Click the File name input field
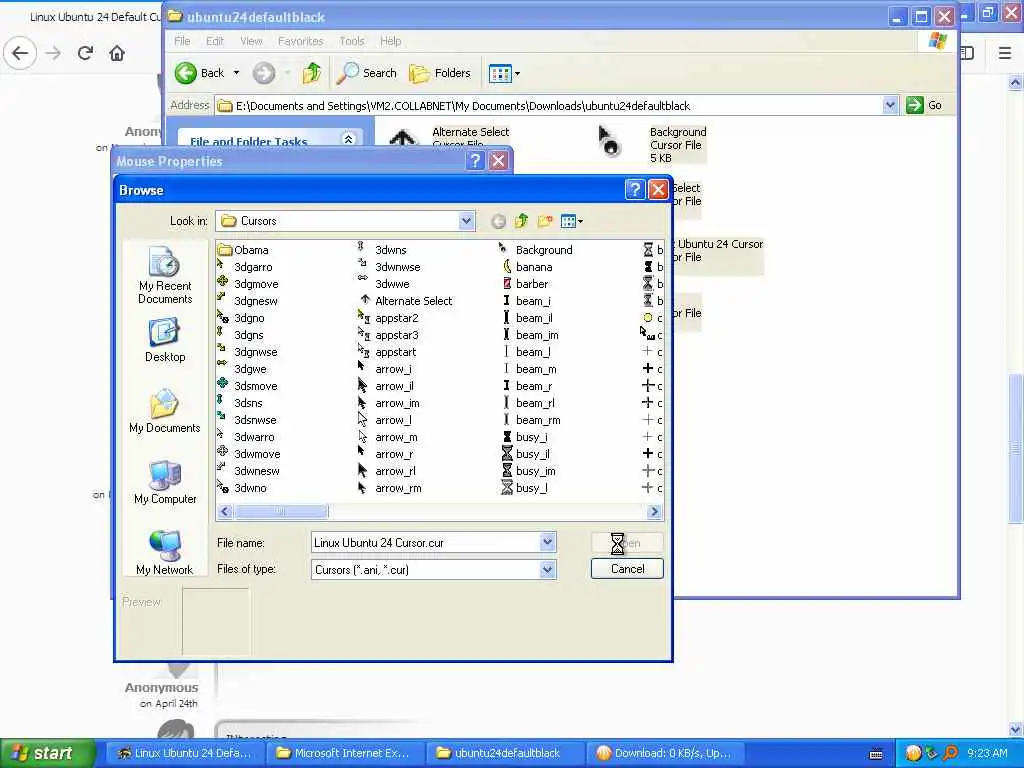Viewport: 1024px width, 768px height. [425, 542]
